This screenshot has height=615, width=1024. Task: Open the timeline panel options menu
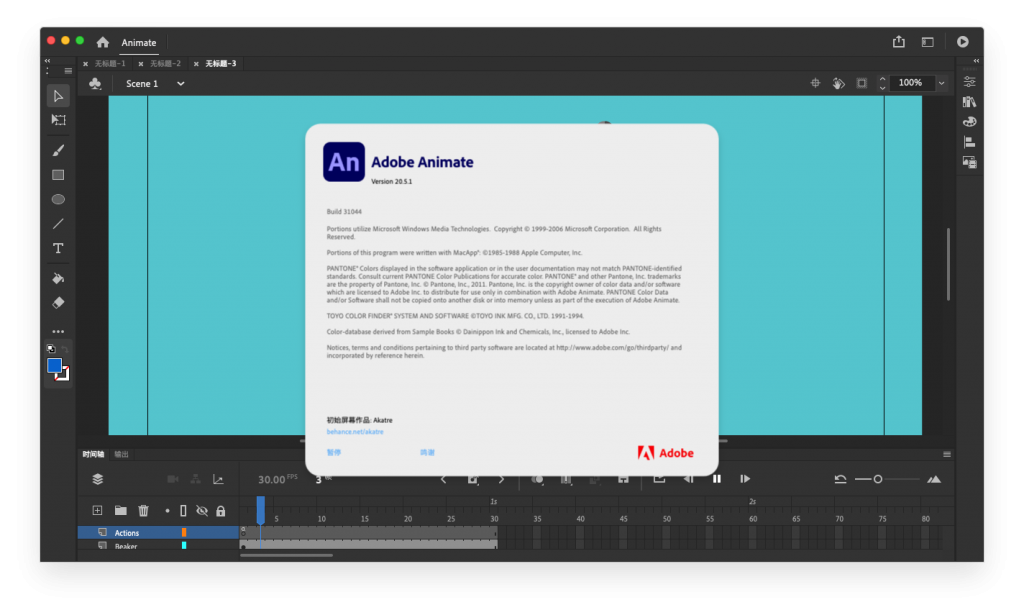(x=947, y=454)
